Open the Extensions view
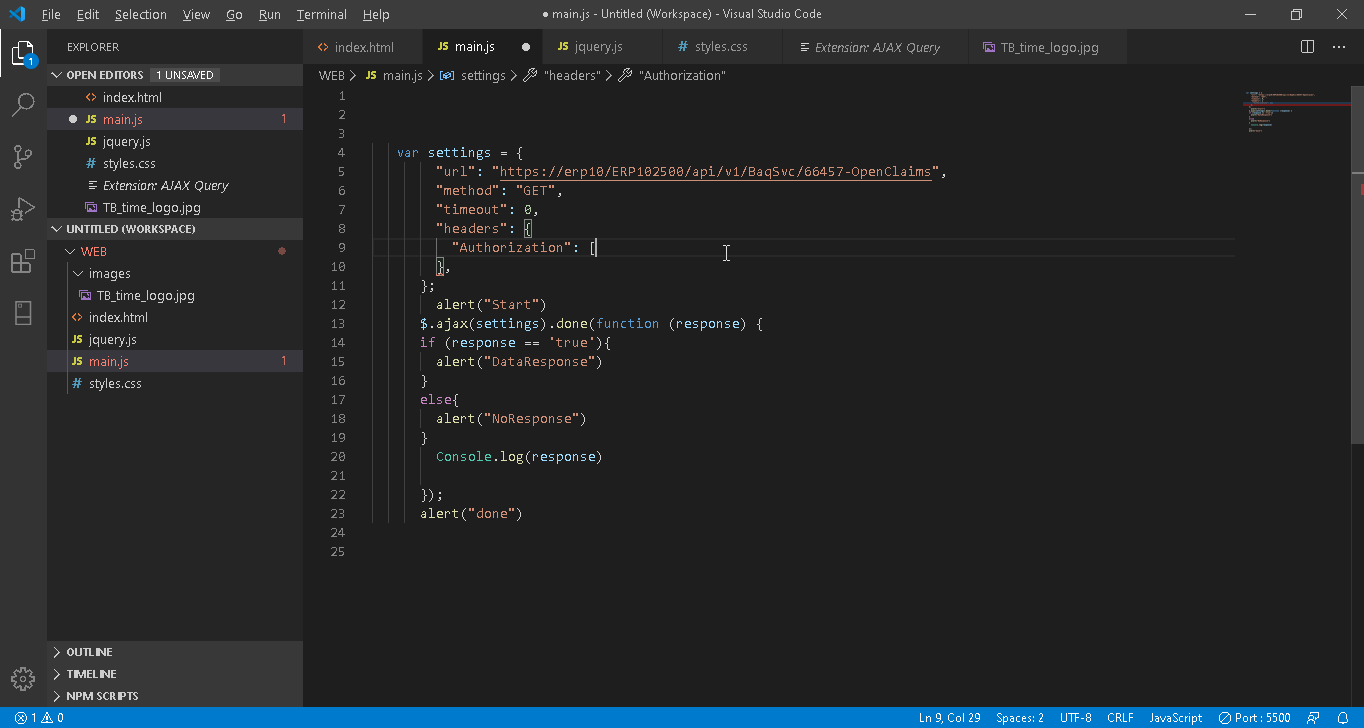The image size is (1364, 728). pyautogui.click(x=23, y=261)
